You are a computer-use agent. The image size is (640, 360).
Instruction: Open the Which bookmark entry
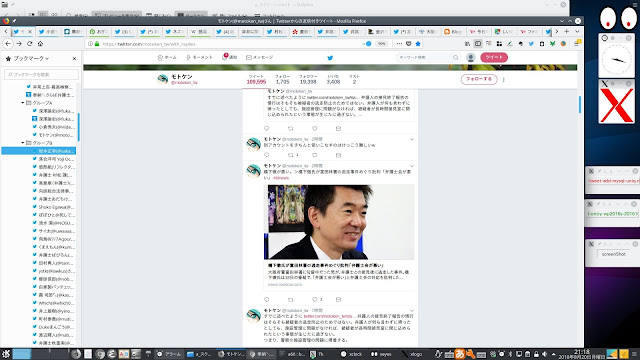(53, 303)
